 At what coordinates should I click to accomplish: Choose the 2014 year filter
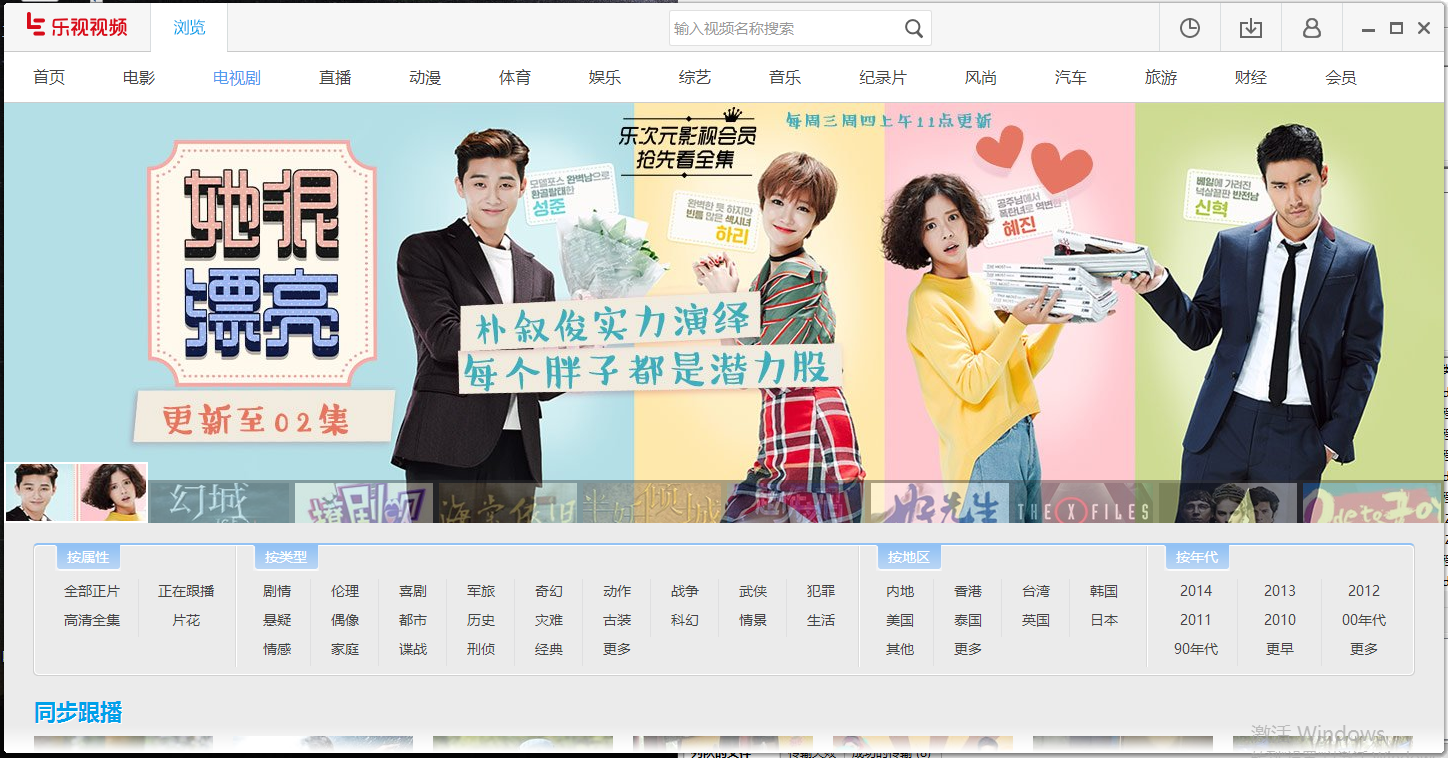tap(1195, 591)
